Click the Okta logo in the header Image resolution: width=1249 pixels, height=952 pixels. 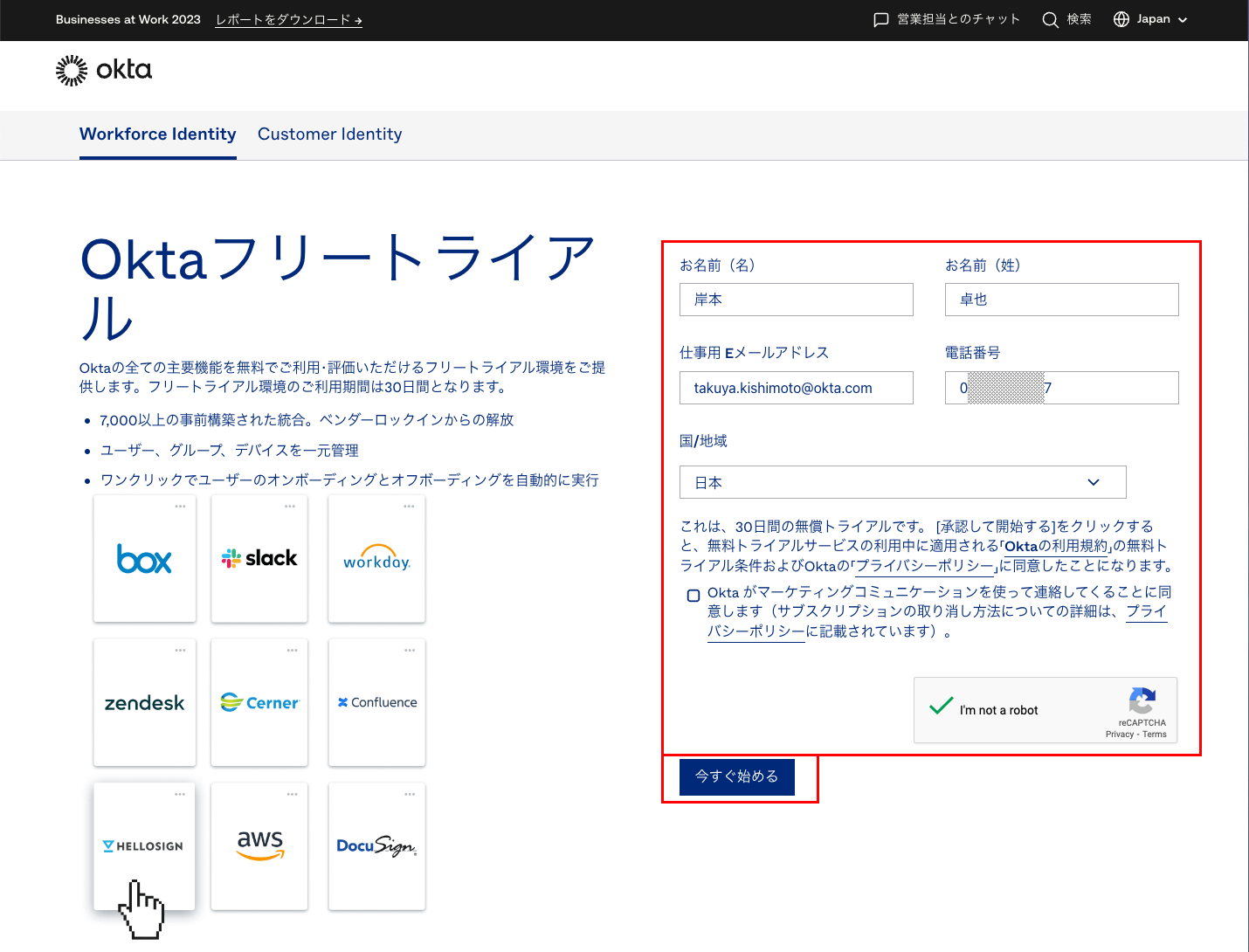point(104,70)
